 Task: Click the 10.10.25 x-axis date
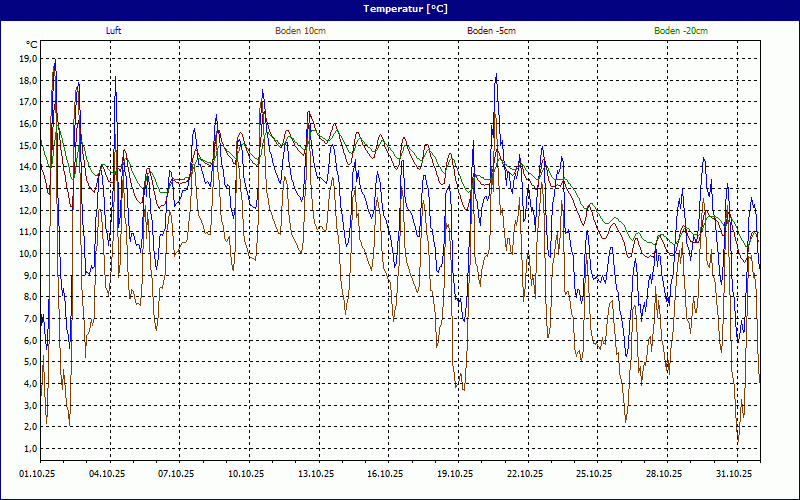point(246,474)
